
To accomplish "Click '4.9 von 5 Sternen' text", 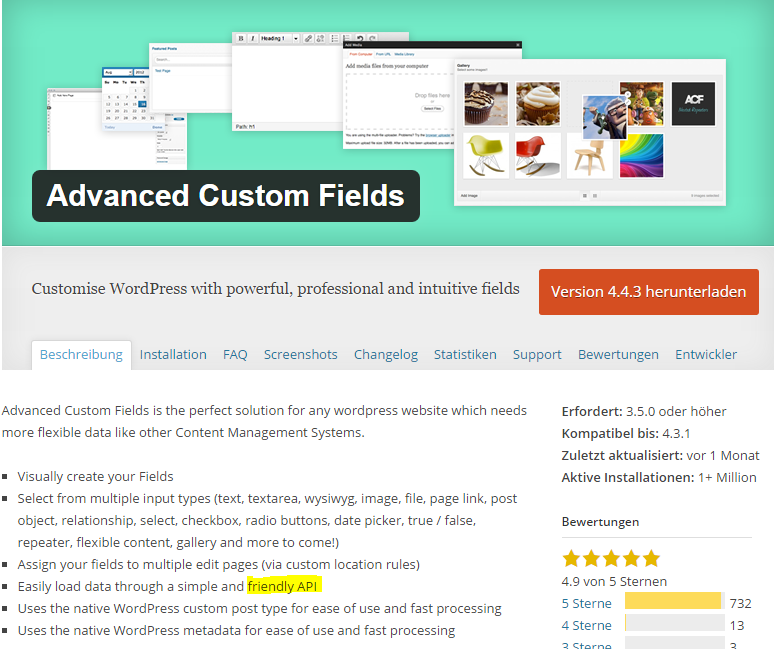I will coord(614,582).
